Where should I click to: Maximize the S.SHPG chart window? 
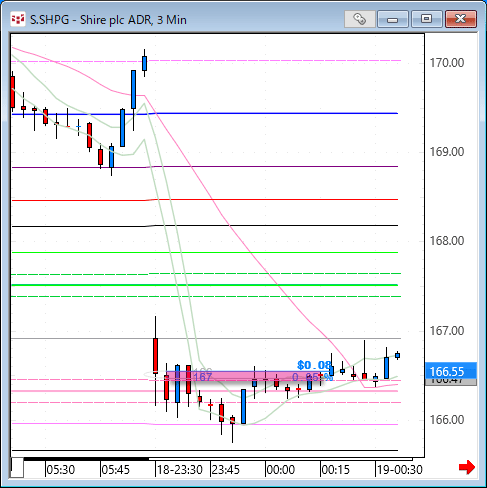(427, 19)
